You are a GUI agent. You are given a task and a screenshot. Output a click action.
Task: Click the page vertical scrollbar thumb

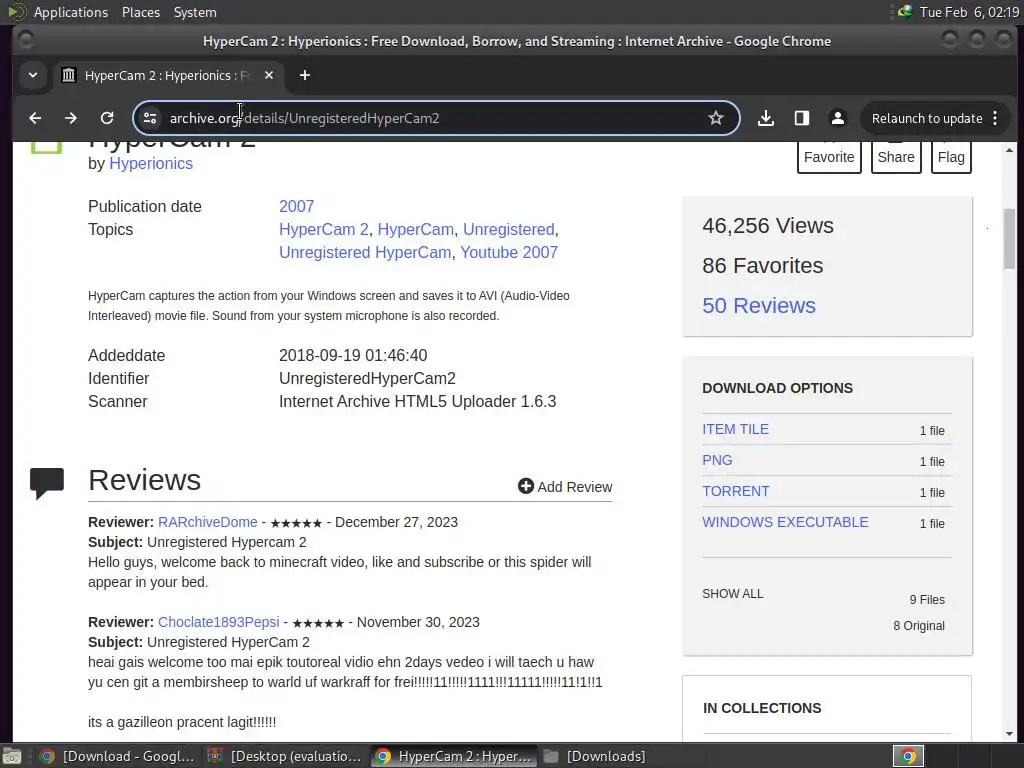(1010, 238)
